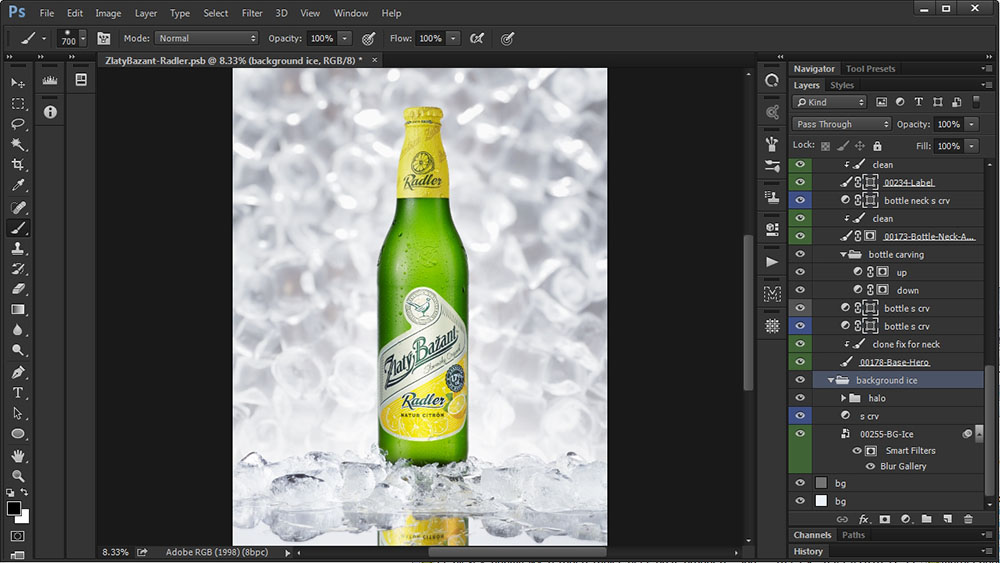The width and height of the screenshot is (1000, 563).
Task: Create new adjustment layer icon
Action: point(906,519)
